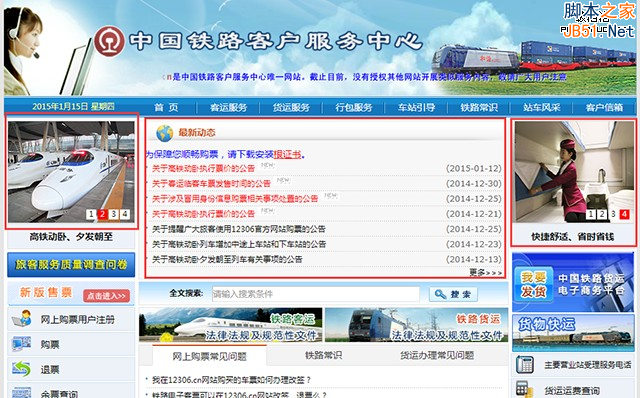Screen dimensions: 640x398
Task: Click the user icon next to 网上购票用户注册
Action: [22, 318]
